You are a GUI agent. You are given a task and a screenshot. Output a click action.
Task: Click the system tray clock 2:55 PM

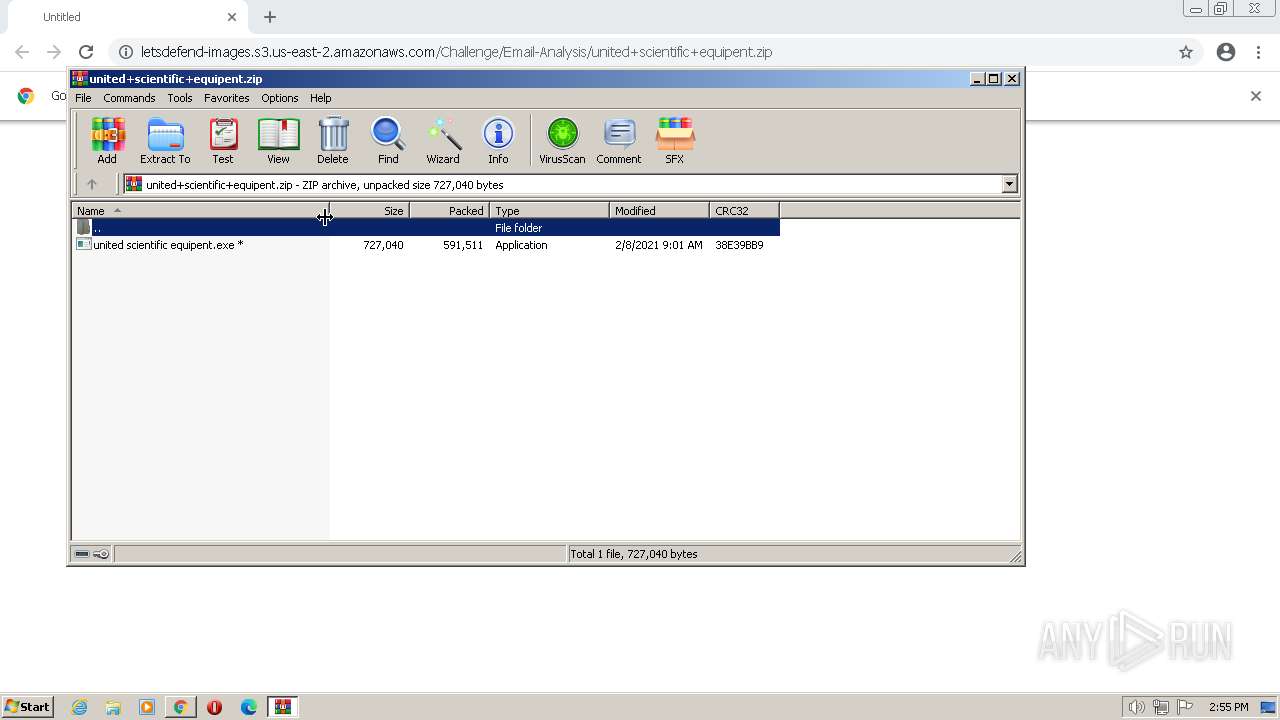coord(1228,707)
